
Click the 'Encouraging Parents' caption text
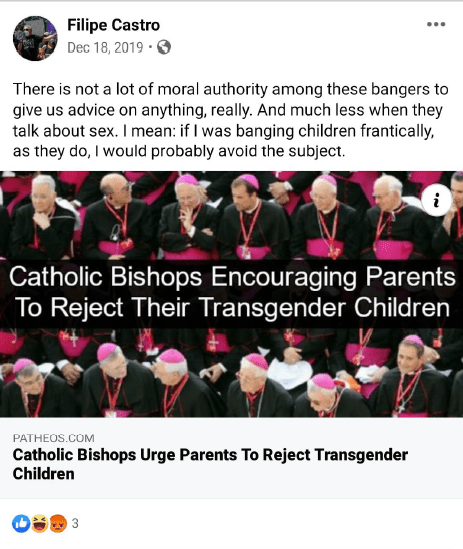pyautogui.click(x=333, y=277)
